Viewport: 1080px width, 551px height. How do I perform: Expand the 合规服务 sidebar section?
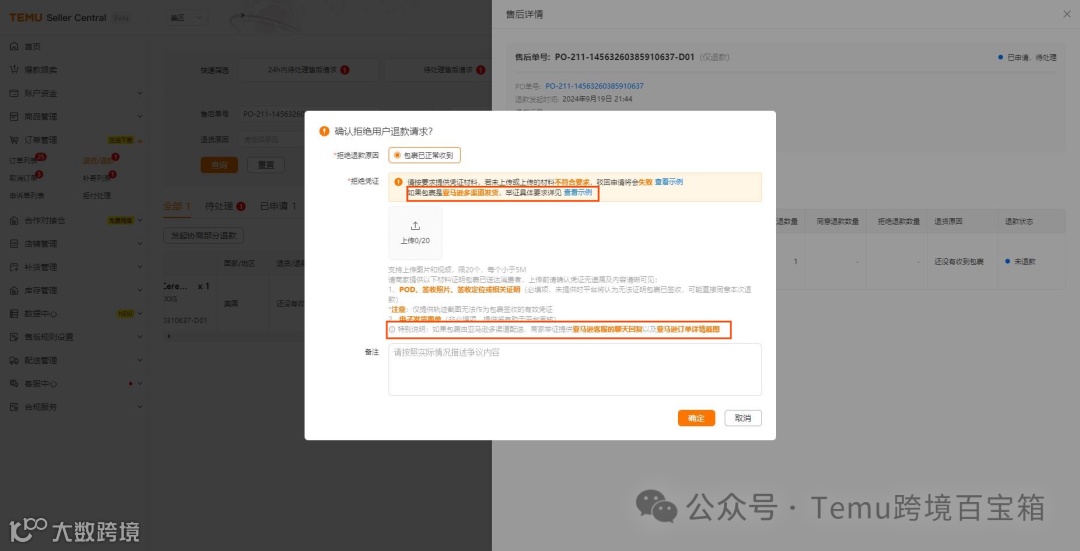pyautogui.click(x=140, y=407)
